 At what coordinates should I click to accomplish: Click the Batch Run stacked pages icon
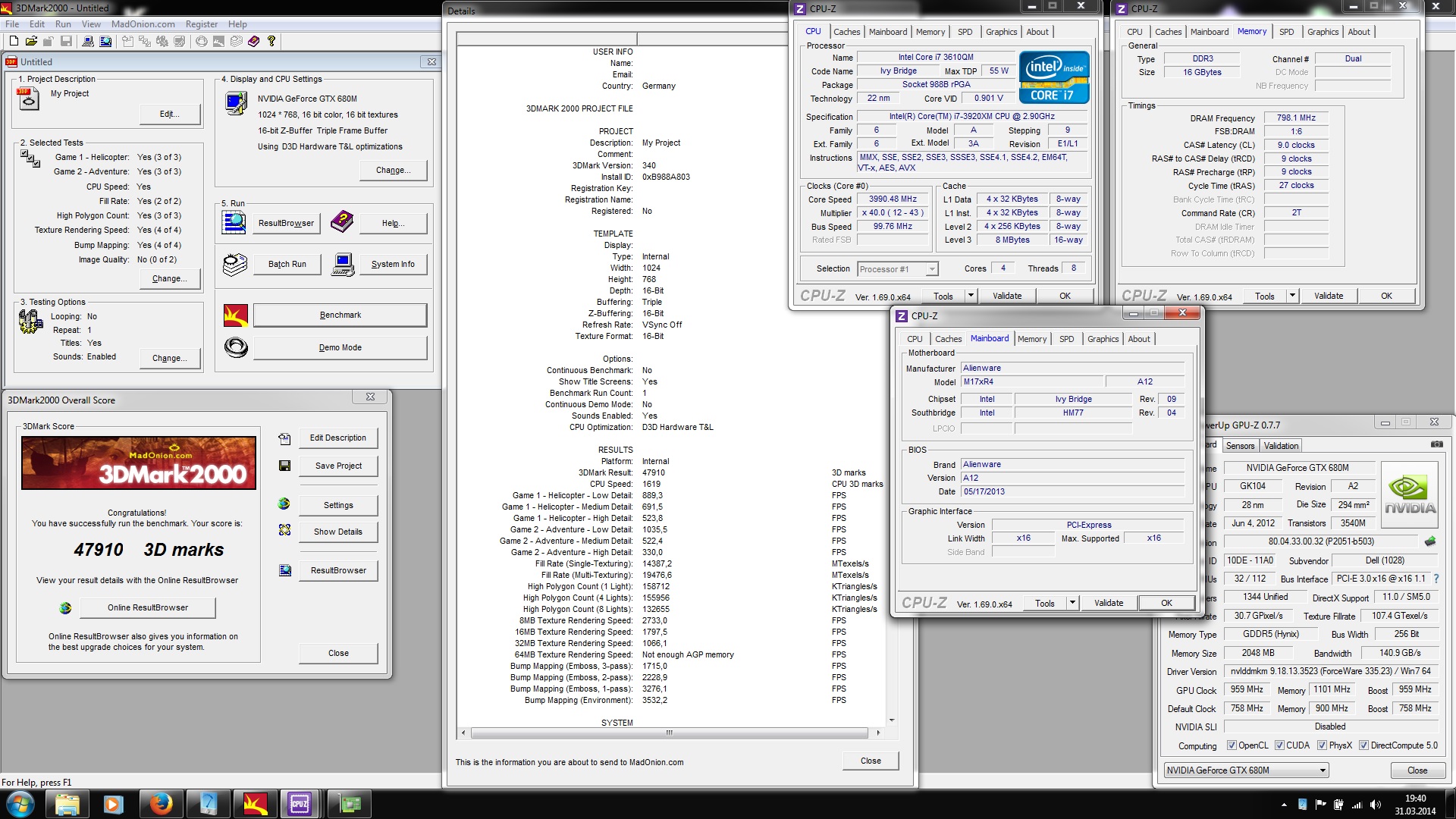[235, 264]
